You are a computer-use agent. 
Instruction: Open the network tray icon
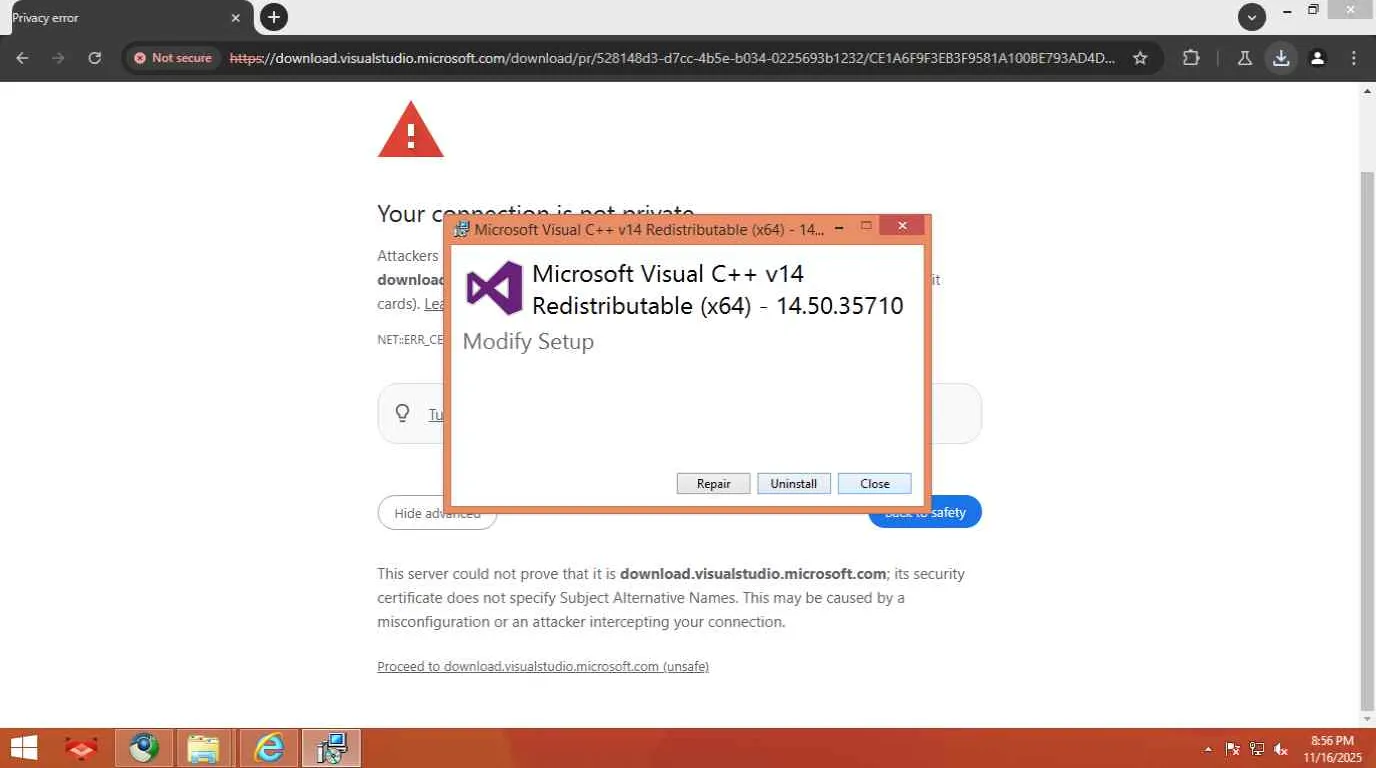(x=1257, y=749)
